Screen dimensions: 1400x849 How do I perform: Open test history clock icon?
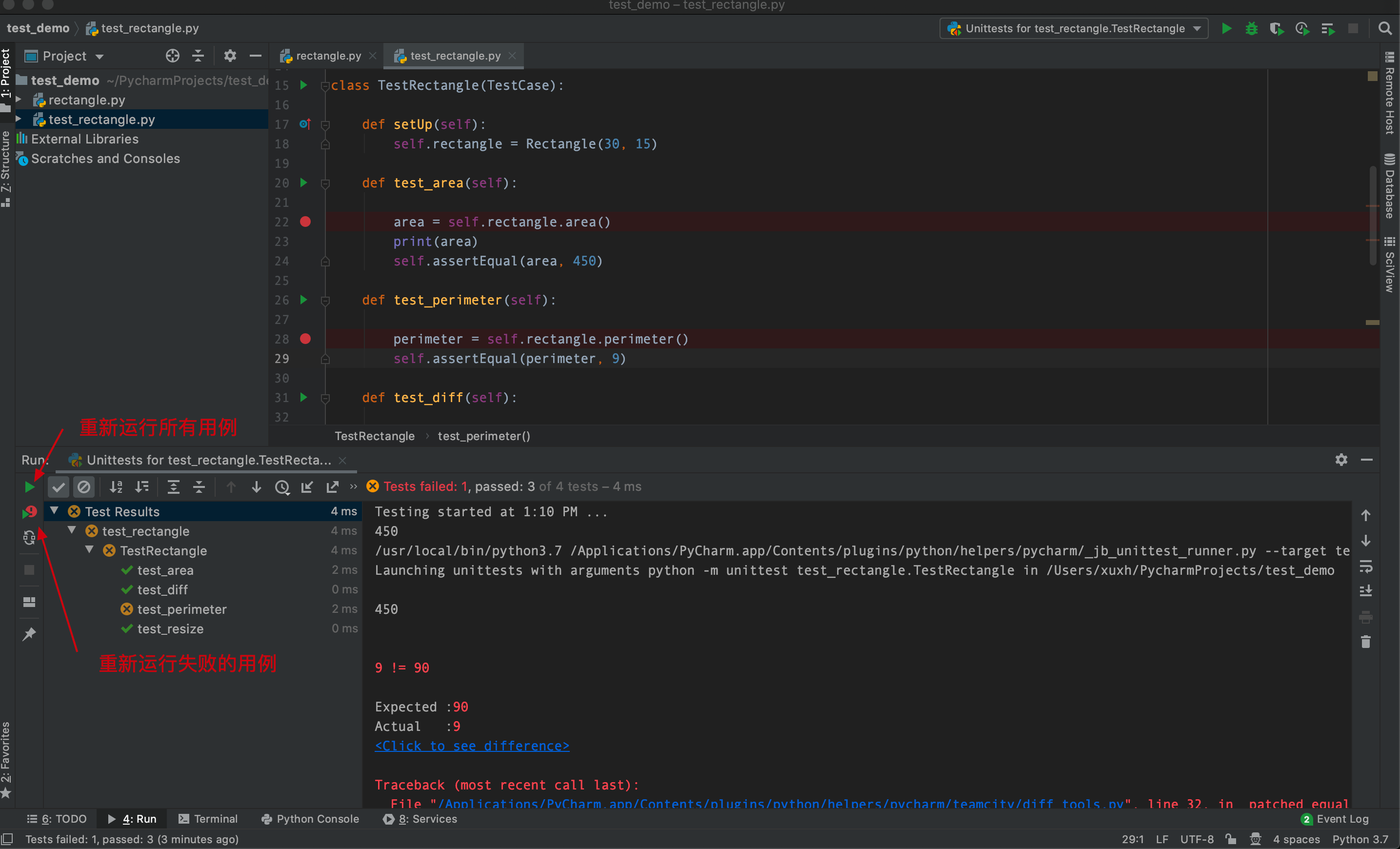click(x=282, y=487)
